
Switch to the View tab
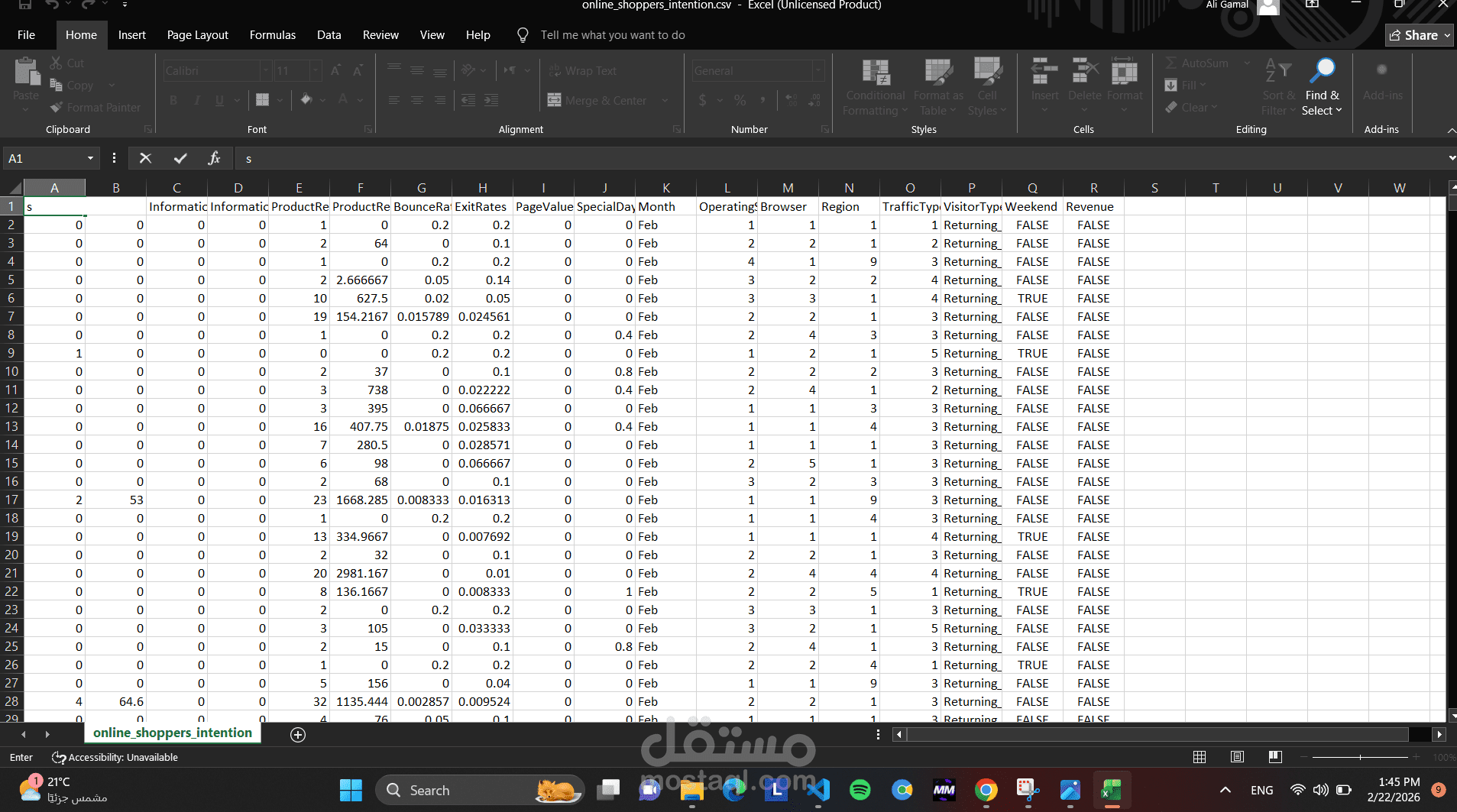(x=432, y=35)
